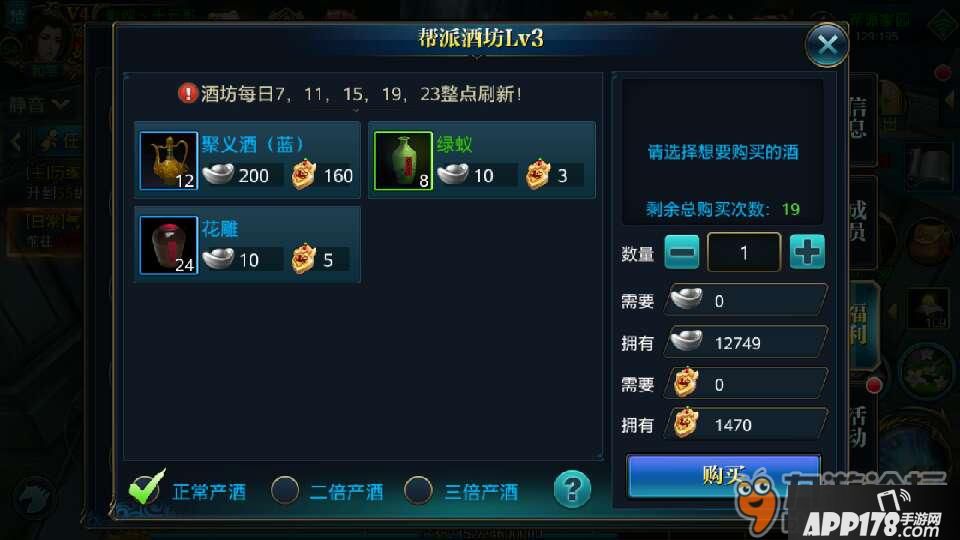Open the 福利 side tab
Screen dimensions: 960x540
(860, 324)
